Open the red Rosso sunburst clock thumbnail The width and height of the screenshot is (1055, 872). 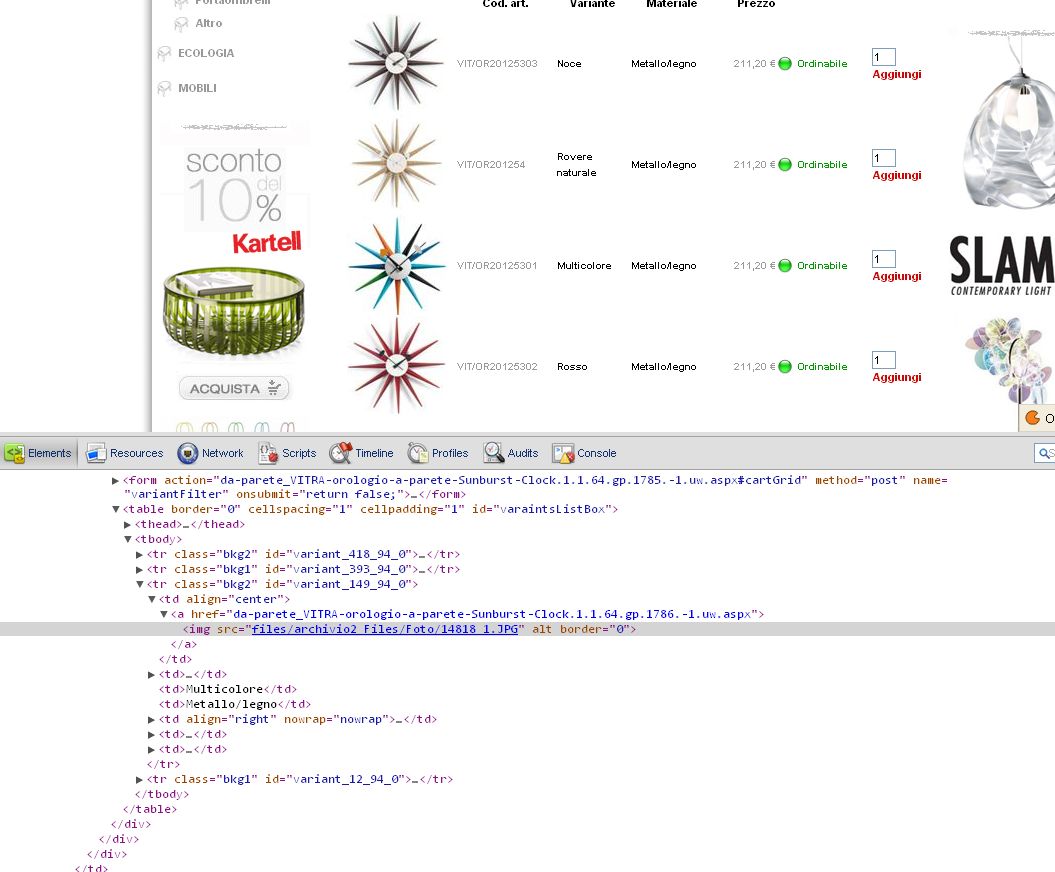397,365
